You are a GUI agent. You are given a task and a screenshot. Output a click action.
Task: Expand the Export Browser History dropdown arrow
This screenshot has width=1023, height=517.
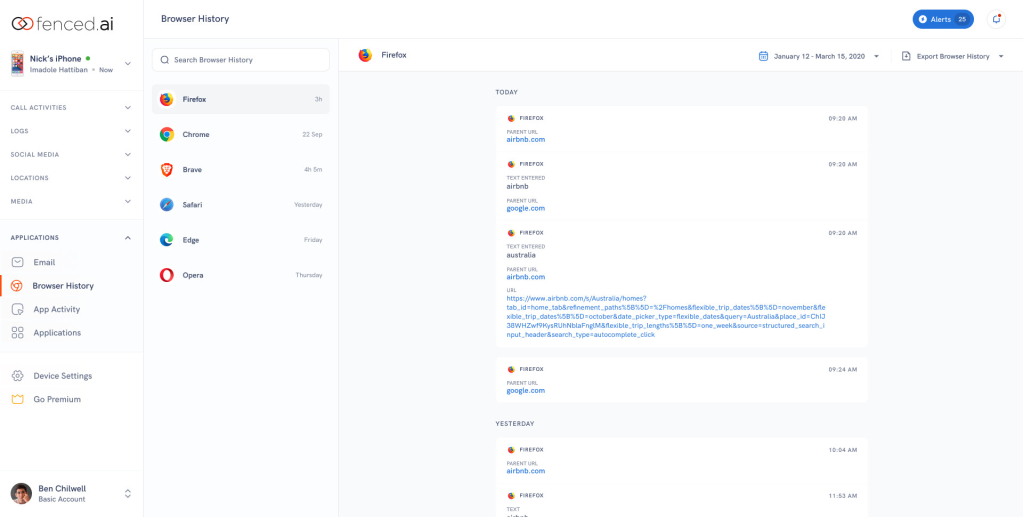[1001, 57]
